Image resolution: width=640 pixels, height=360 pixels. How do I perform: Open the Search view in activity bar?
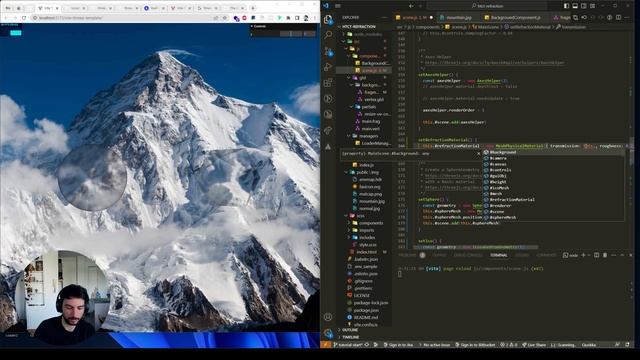[328, 34]
